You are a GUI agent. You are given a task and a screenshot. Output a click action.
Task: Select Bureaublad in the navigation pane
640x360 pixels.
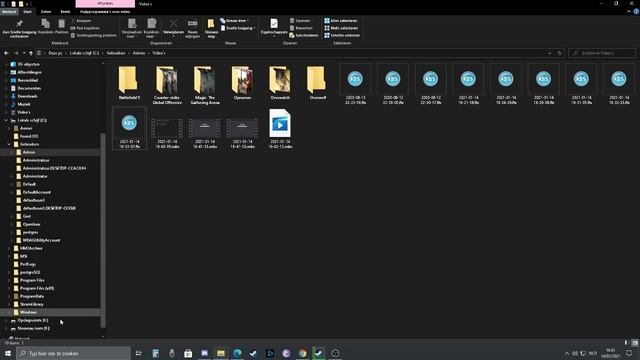(x=28, y=80)
